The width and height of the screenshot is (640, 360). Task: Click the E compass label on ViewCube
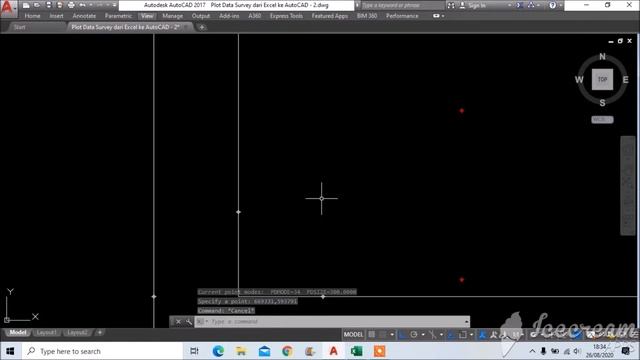pos(625,80)
